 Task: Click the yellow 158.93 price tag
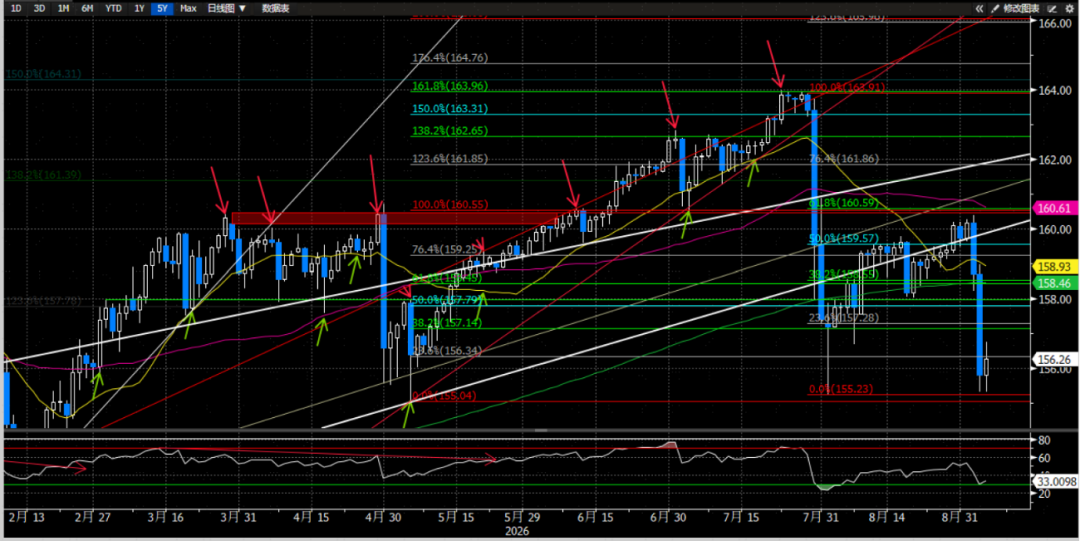point(1053,265)
